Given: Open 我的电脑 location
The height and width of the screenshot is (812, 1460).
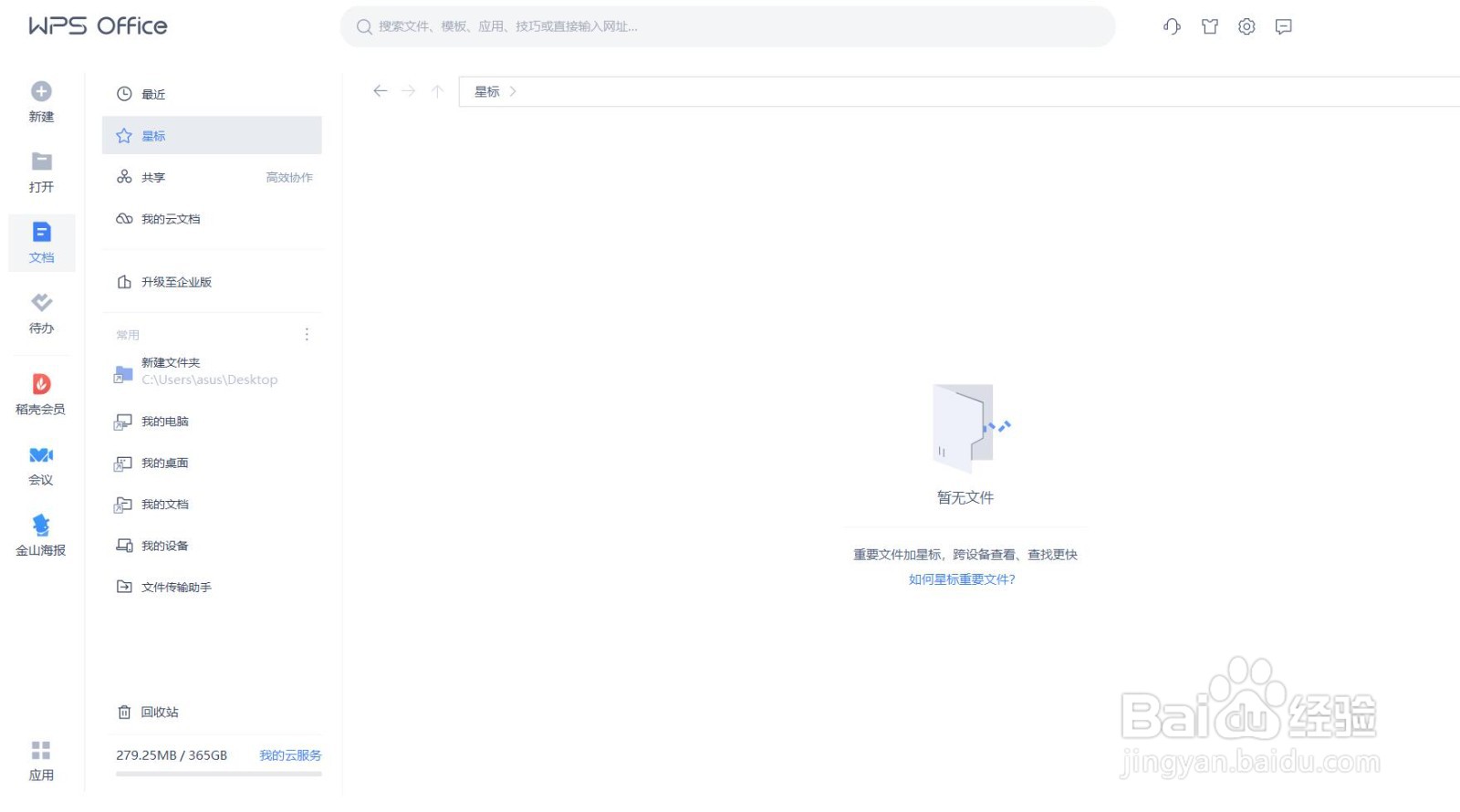Looking at the screenshot, I should click(x=212, y=422).
